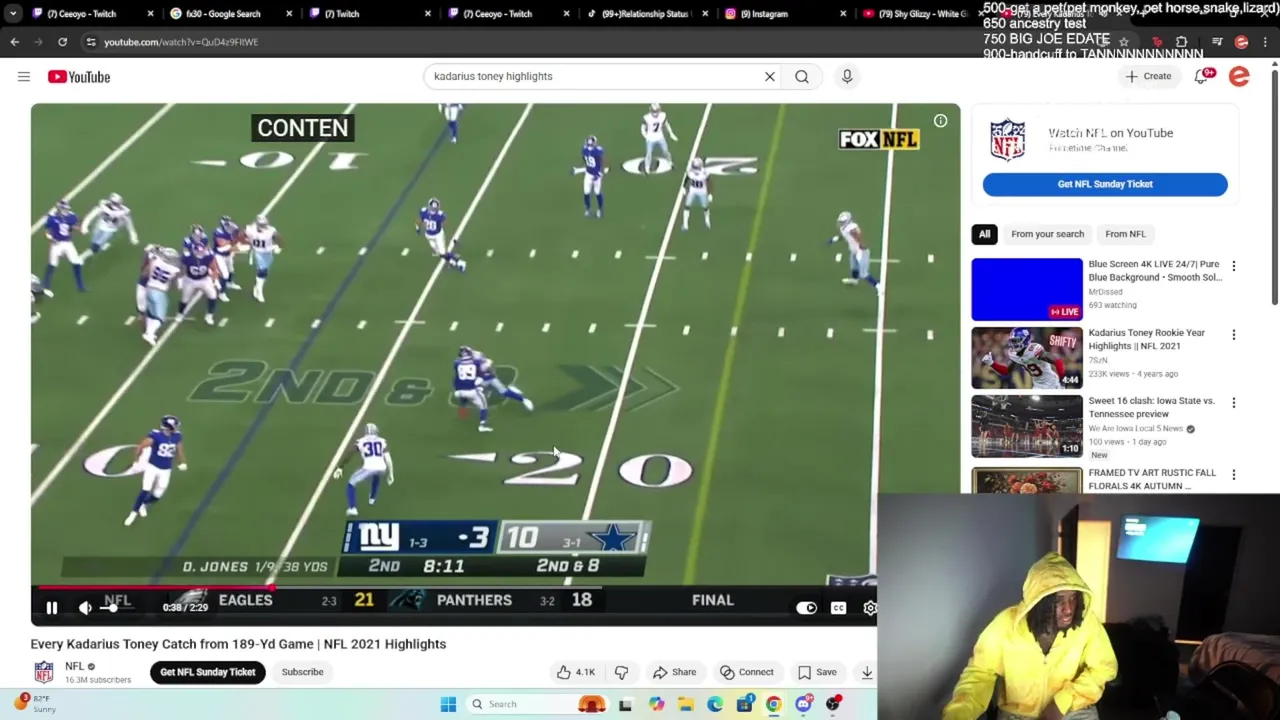Save the video to a playlist
This screenshot has height=720, width=1280.
(x=817, y=672)
